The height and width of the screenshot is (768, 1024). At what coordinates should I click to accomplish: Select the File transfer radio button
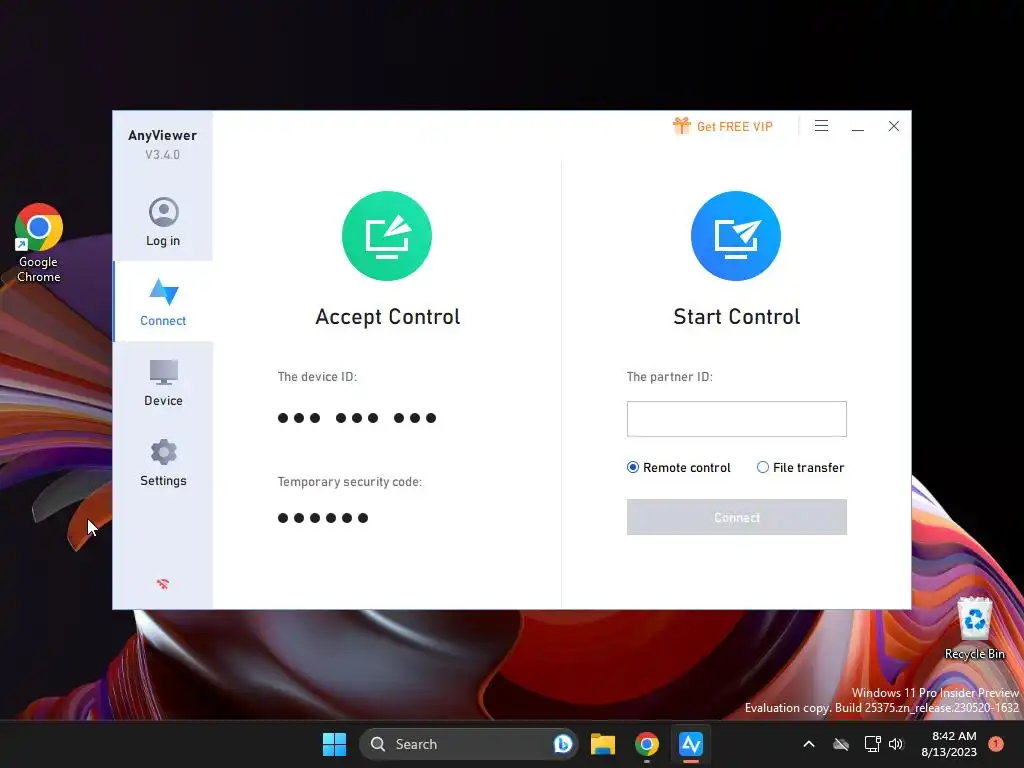(763, 467)
